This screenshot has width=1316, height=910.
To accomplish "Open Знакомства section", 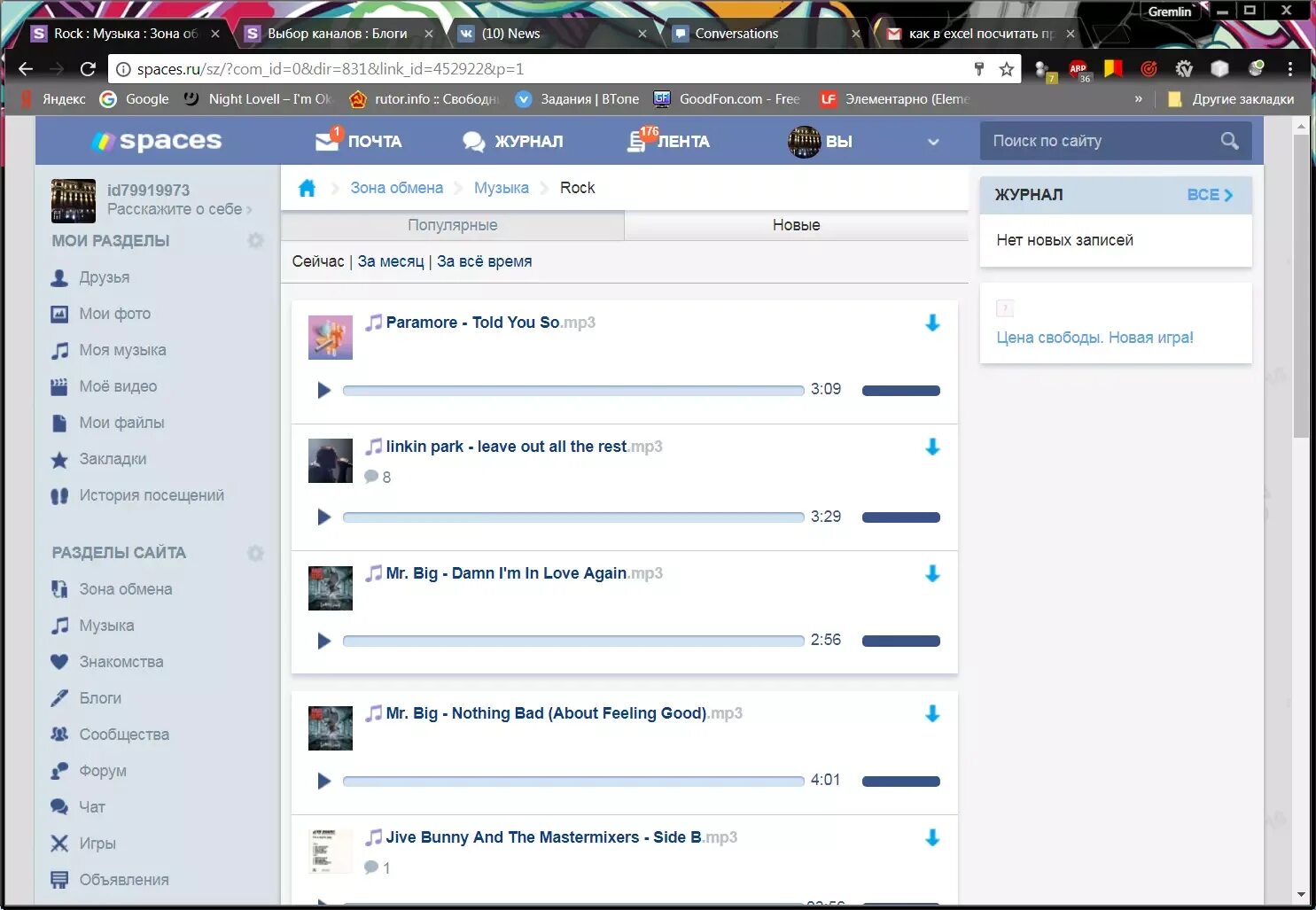I will (x=121, y=662).
